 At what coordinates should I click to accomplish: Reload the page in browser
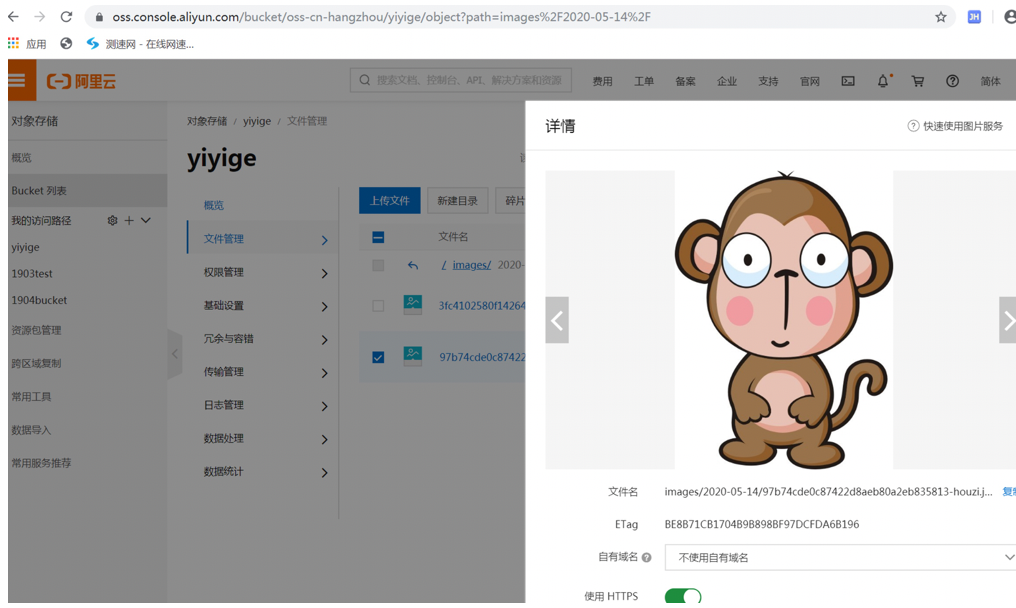coord(66,17)
